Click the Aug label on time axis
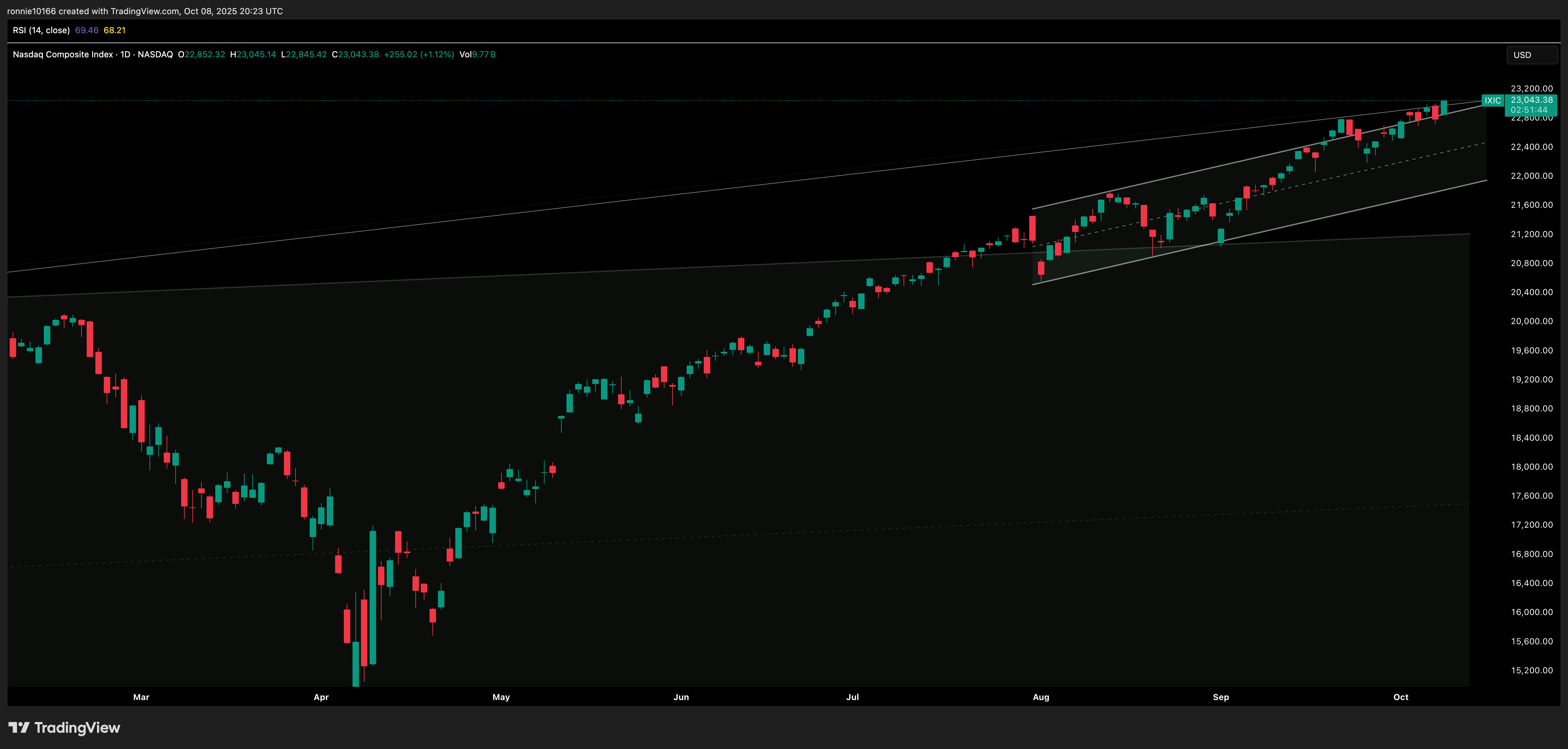Screen dimensions: 1568x749 (x=1040, y=697)
